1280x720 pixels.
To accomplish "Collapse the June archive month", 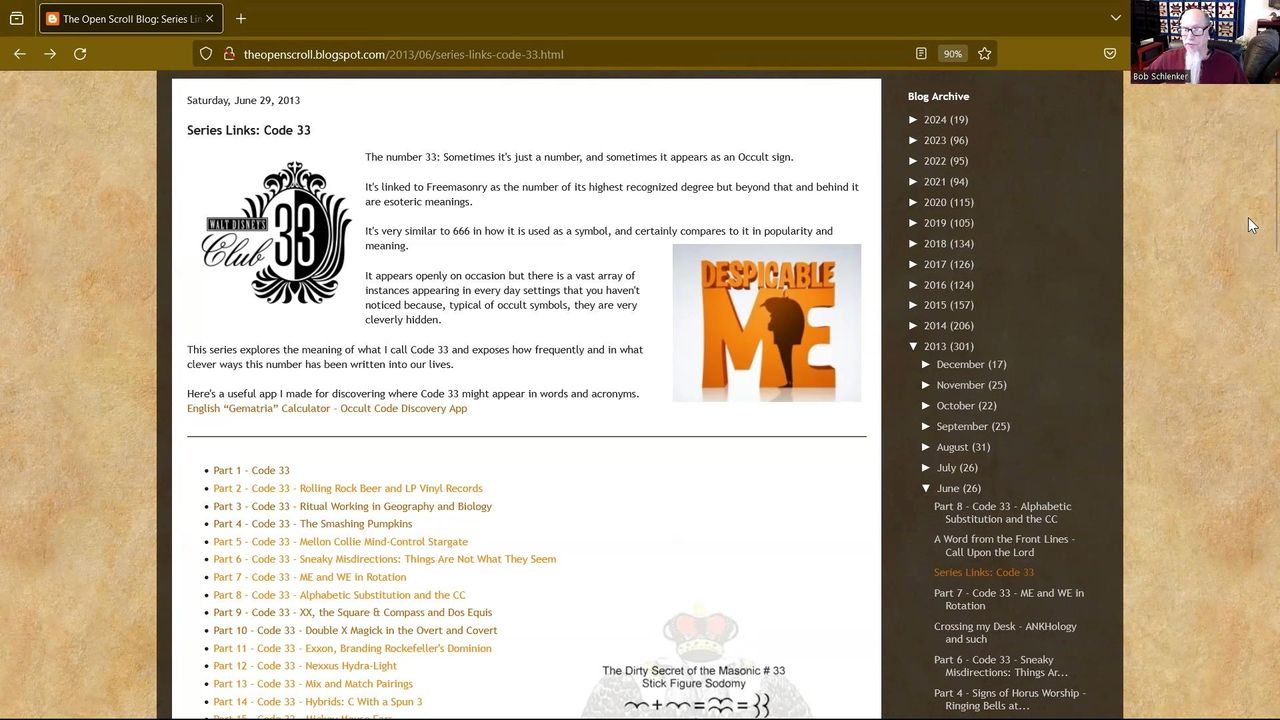I will click(x=926, y=488).
